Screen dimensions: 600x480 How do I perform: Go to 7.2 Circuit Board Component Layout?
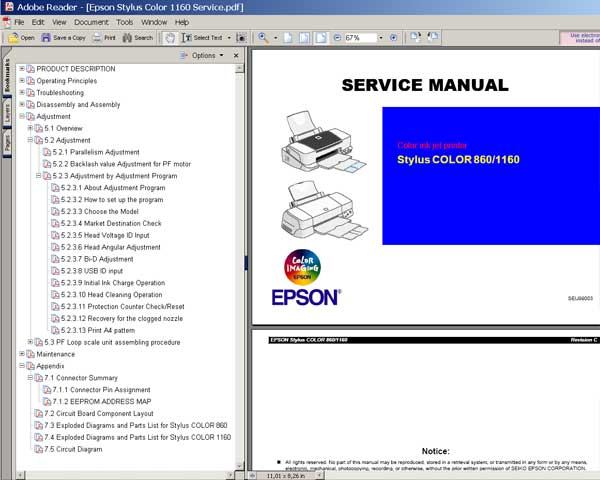click(99, 413)
